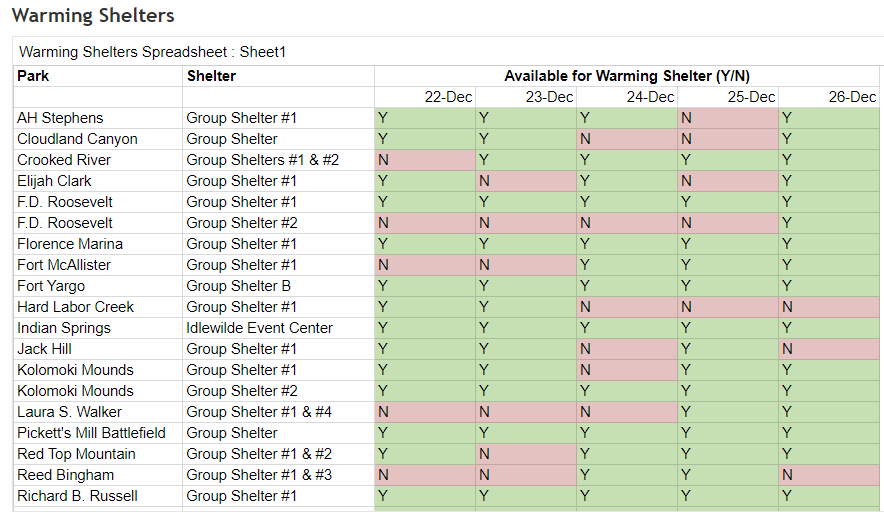Click the 'Available for Warming Shelter (Y/N)' header
Viewport: 884px width, 512px height.
click(x=627, y=76)
